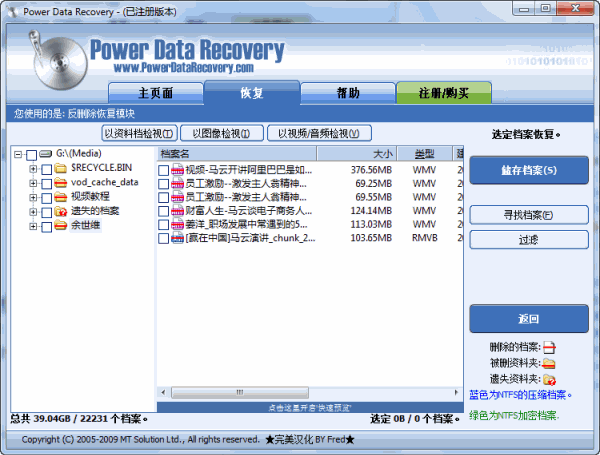Image resolution: width=600 pixels, height=455 pixels.
Task: Expand the 余世维 tree node
Action: [33, 226]
